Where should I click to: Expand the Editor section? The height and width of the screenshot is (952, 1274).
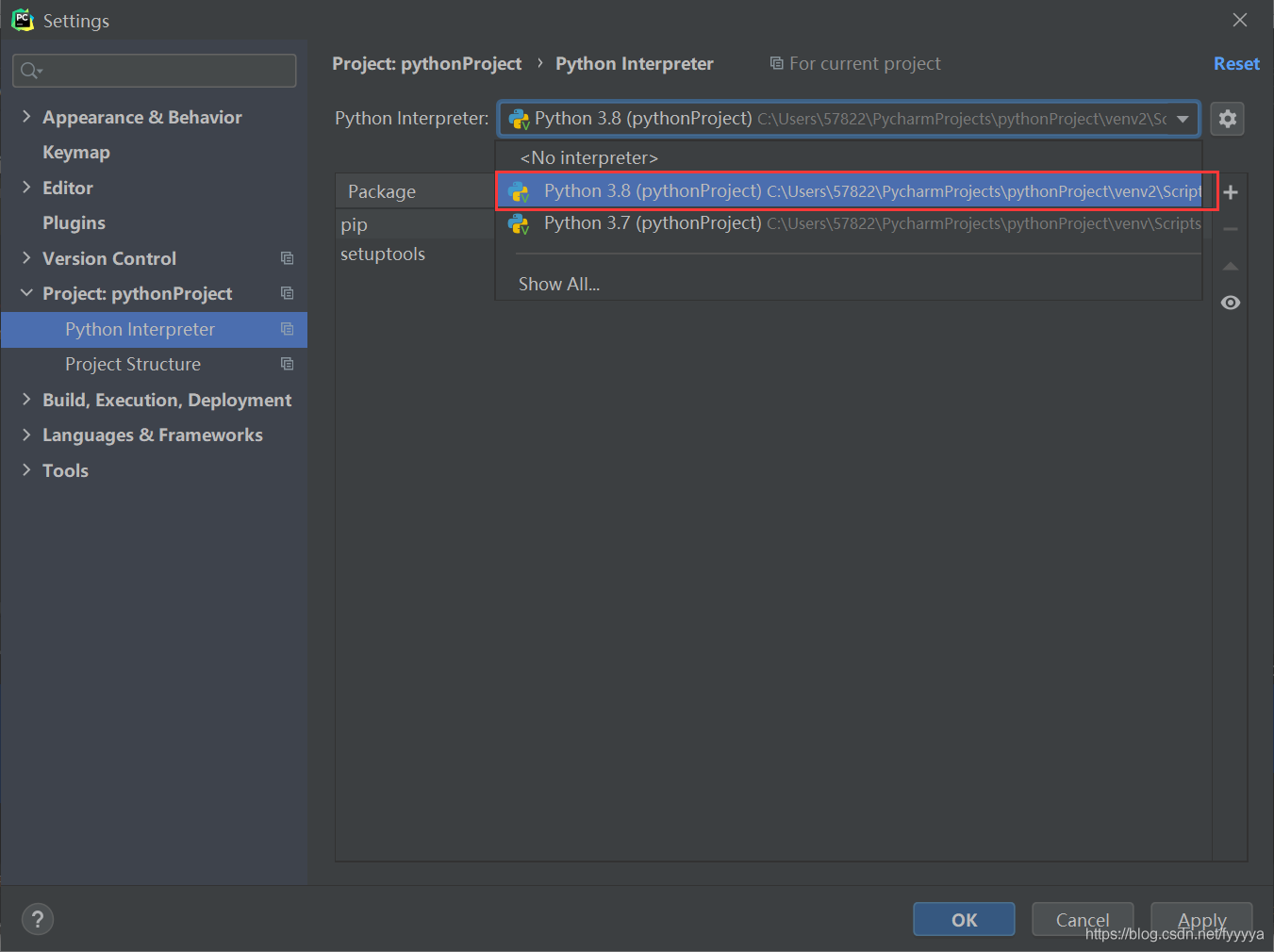[26, 188]
